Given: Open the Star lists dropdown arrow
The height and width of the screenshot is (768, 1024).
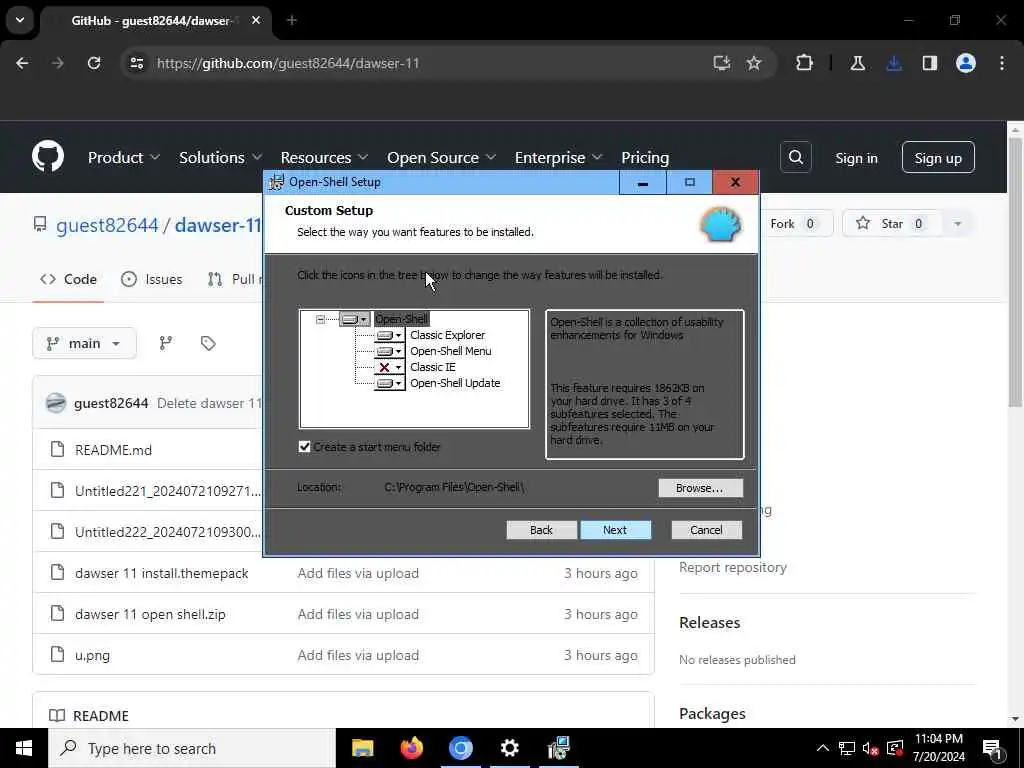Looking at the screenshot, I should click(957, 224).
